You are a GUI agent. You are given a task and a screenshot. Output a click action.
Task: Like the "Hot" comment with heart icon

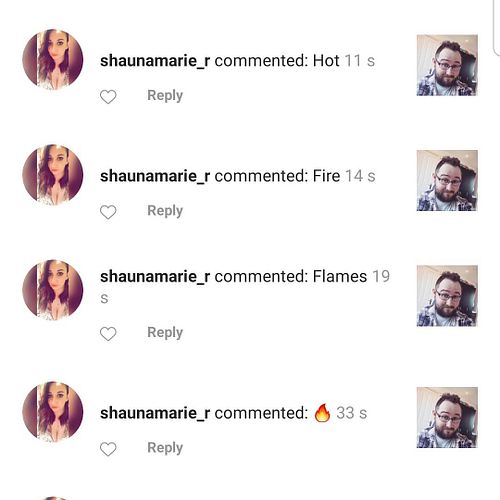tap(108, 97)
